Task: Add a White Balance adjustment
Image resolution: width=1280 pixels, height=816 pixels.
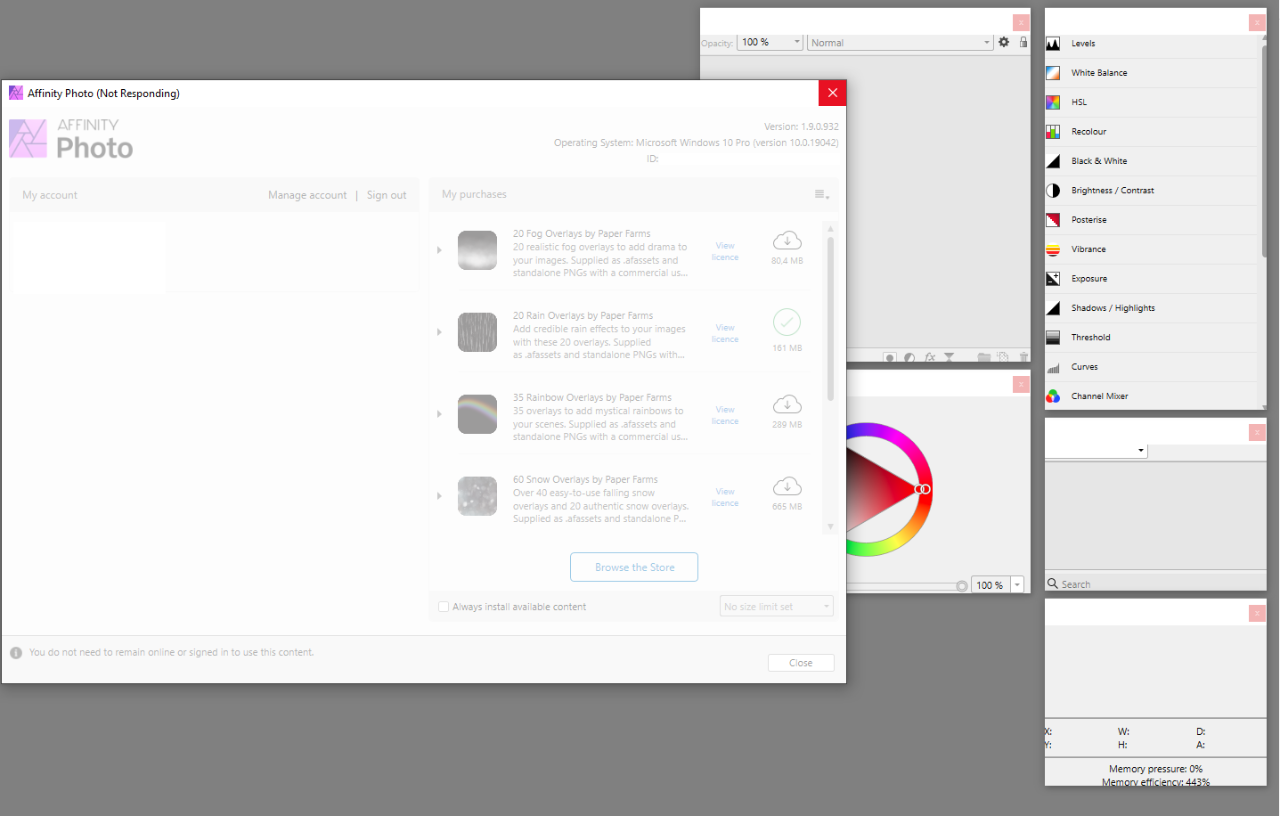Action: 1150,73
